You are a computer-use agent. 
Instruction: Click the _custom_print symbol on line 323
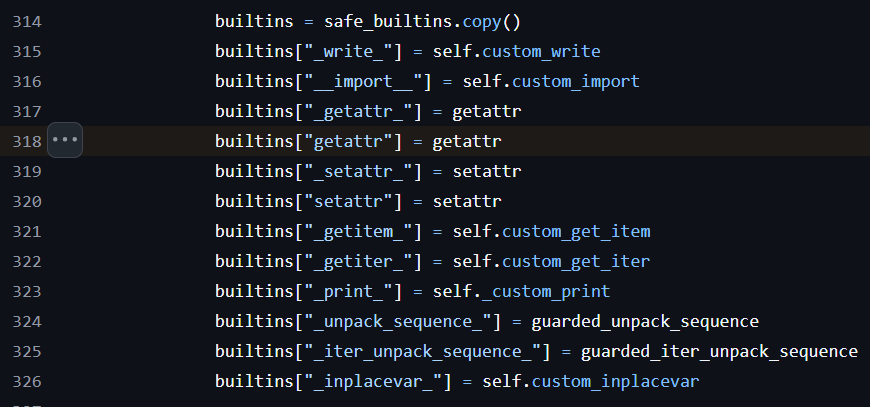click(546, 291)
